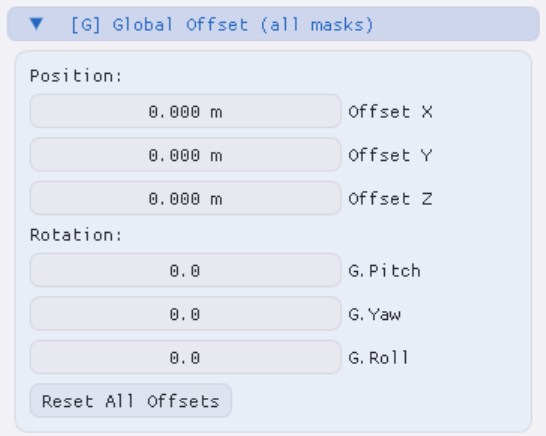Click the Rotation: label
The height and width of the screenshot is (436, 546).
click(x=76, y=235)
